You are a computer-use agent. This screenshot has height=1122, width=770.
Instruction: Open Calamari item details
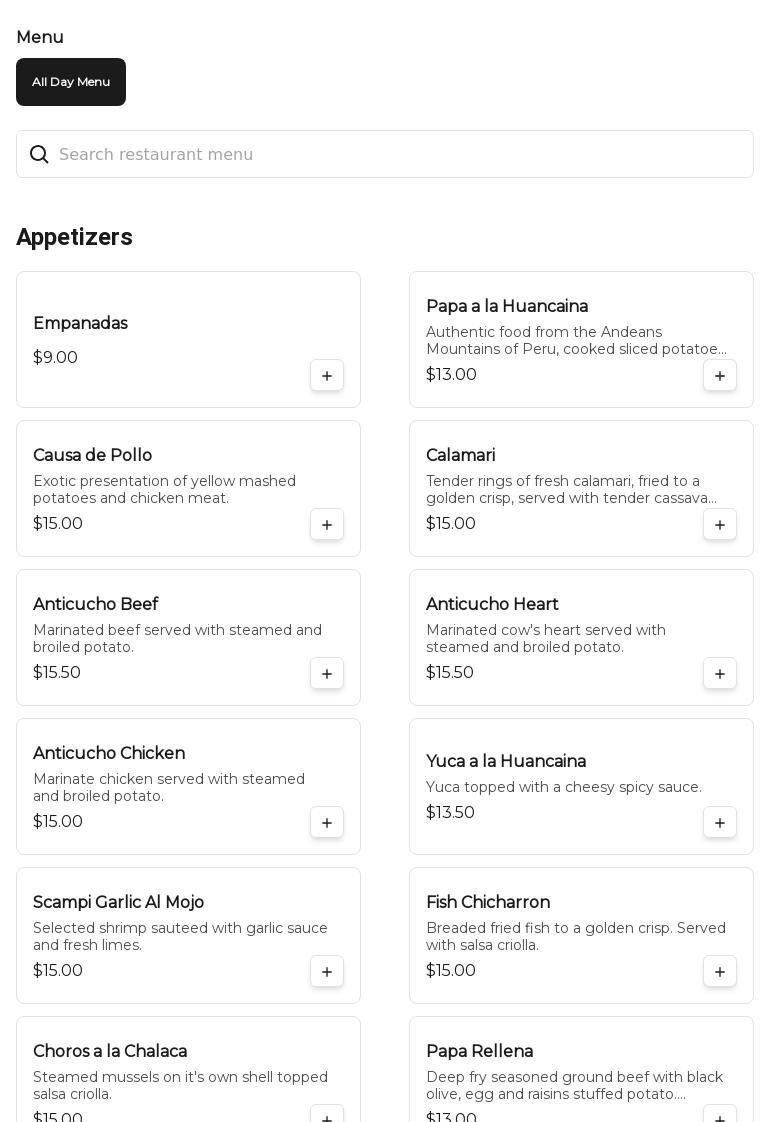tap(460, 455)
